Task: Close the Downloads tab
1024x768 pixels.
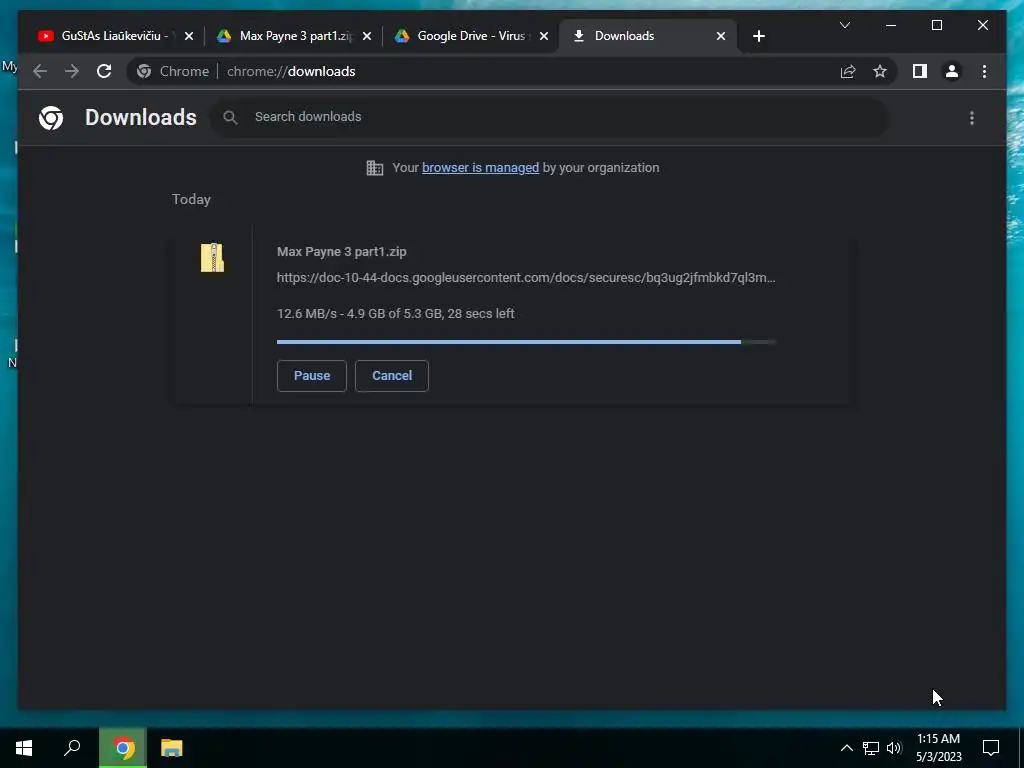Action: click(721, 36)
